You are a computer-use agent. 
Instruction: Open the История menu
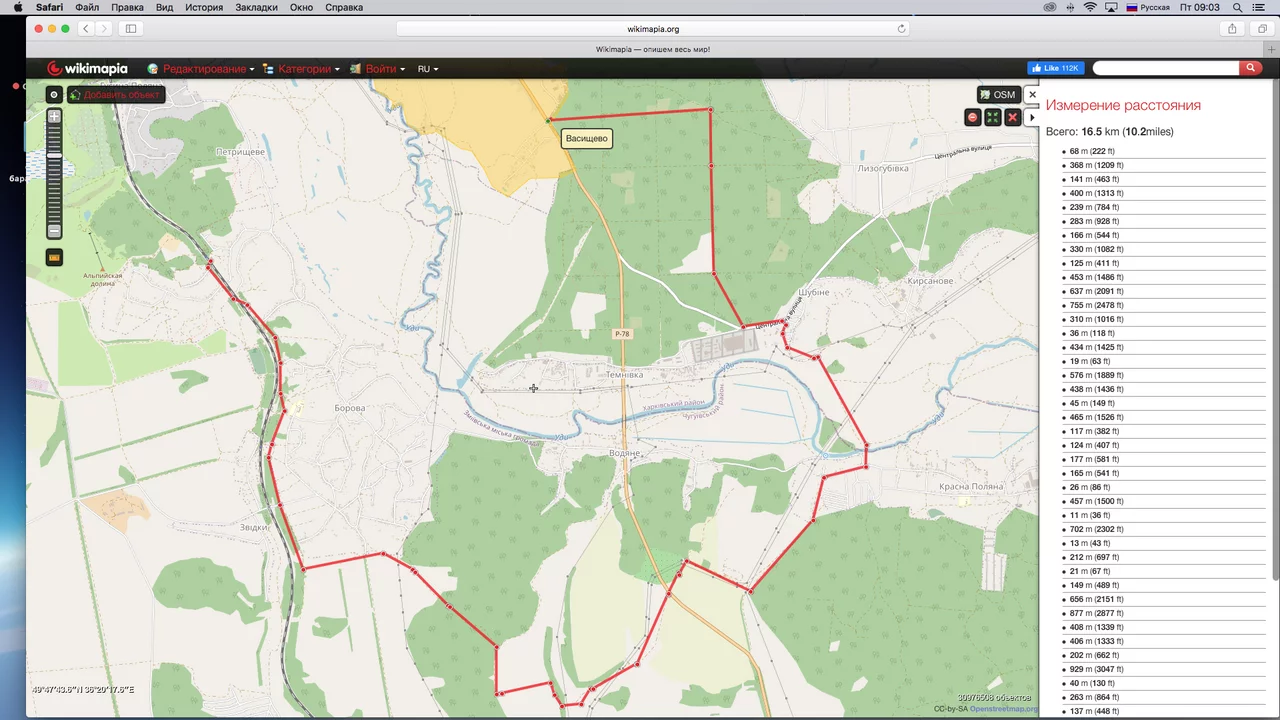[204, 7]
